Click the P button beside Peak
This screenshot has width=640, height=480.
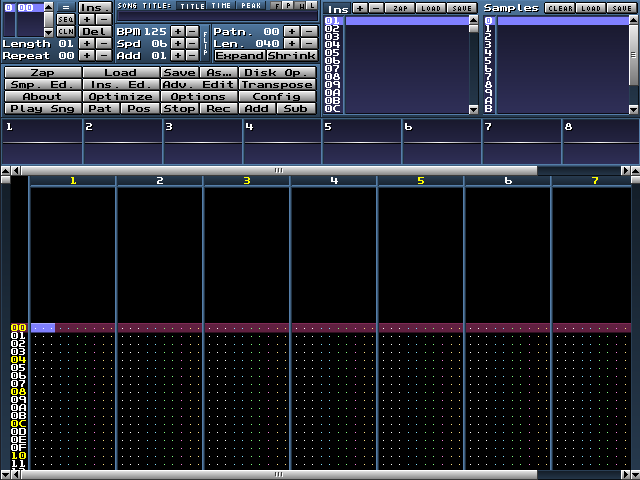tap(288, 6)
